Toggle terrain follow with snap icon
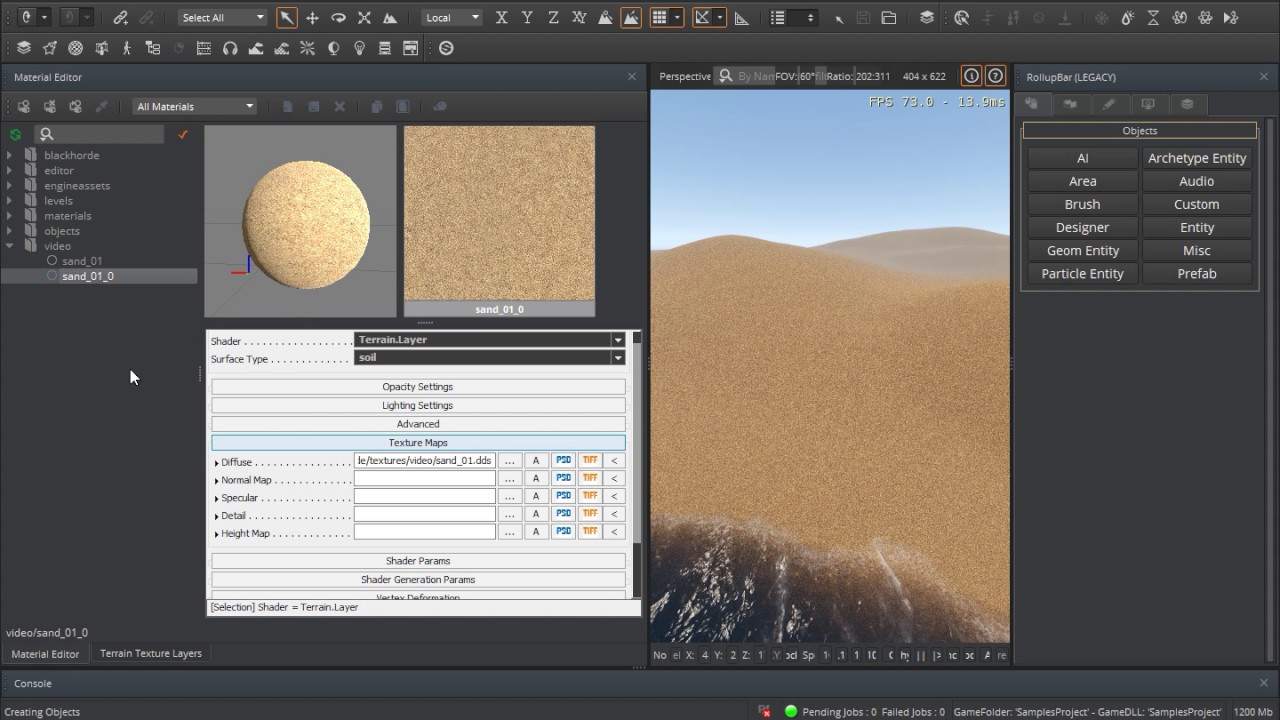The width and height of the screenshot is (1280, 720). tap(631, 18)
